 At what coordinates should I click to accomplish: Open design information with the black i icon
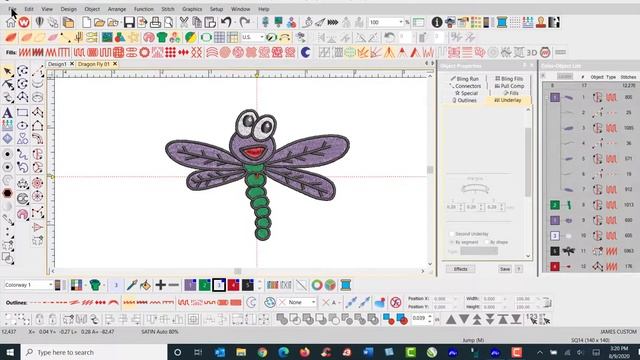tap(437, 22)
